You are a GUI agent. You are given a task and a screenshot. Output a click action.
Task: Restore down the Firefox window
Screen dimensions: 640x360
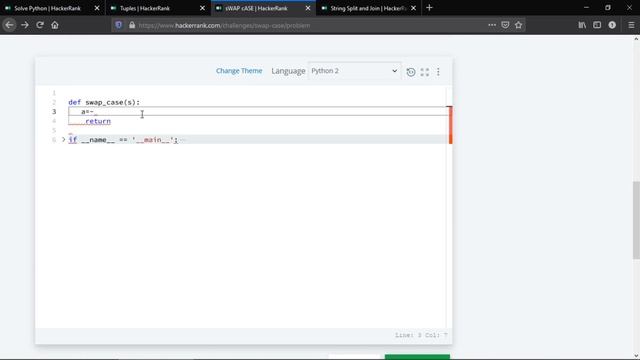pos(608,8)
